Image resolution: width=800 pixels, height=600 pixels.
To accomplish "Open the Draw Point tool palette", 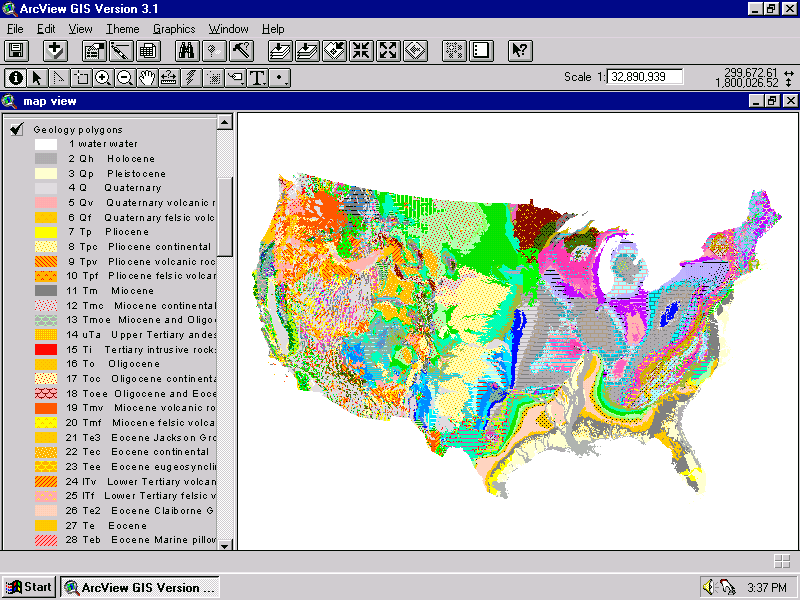I will pyautogui.click(x=280, y=77).
